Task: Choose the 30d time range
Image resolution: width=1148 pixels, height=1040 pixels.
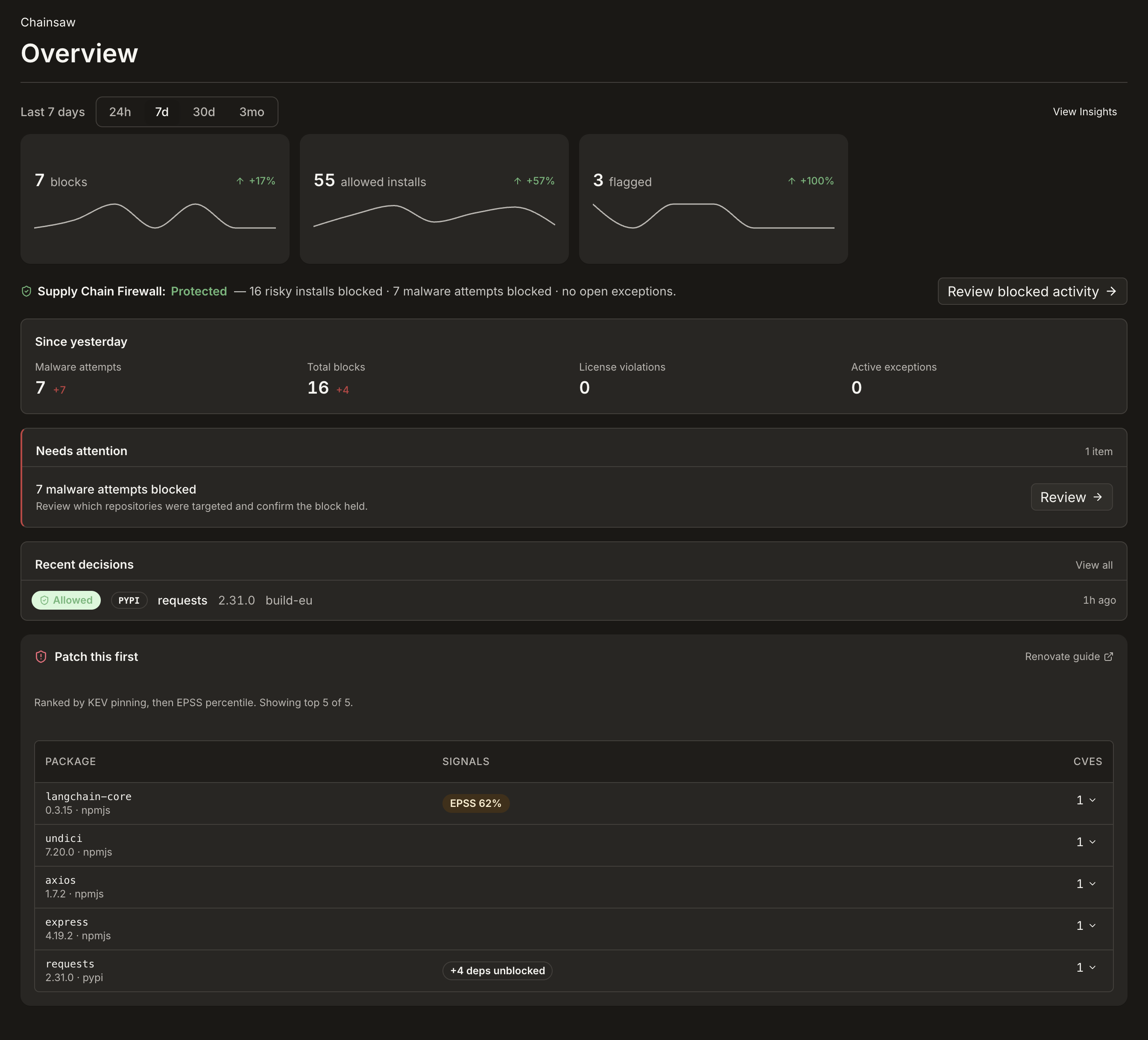Action: pos(204,112)
